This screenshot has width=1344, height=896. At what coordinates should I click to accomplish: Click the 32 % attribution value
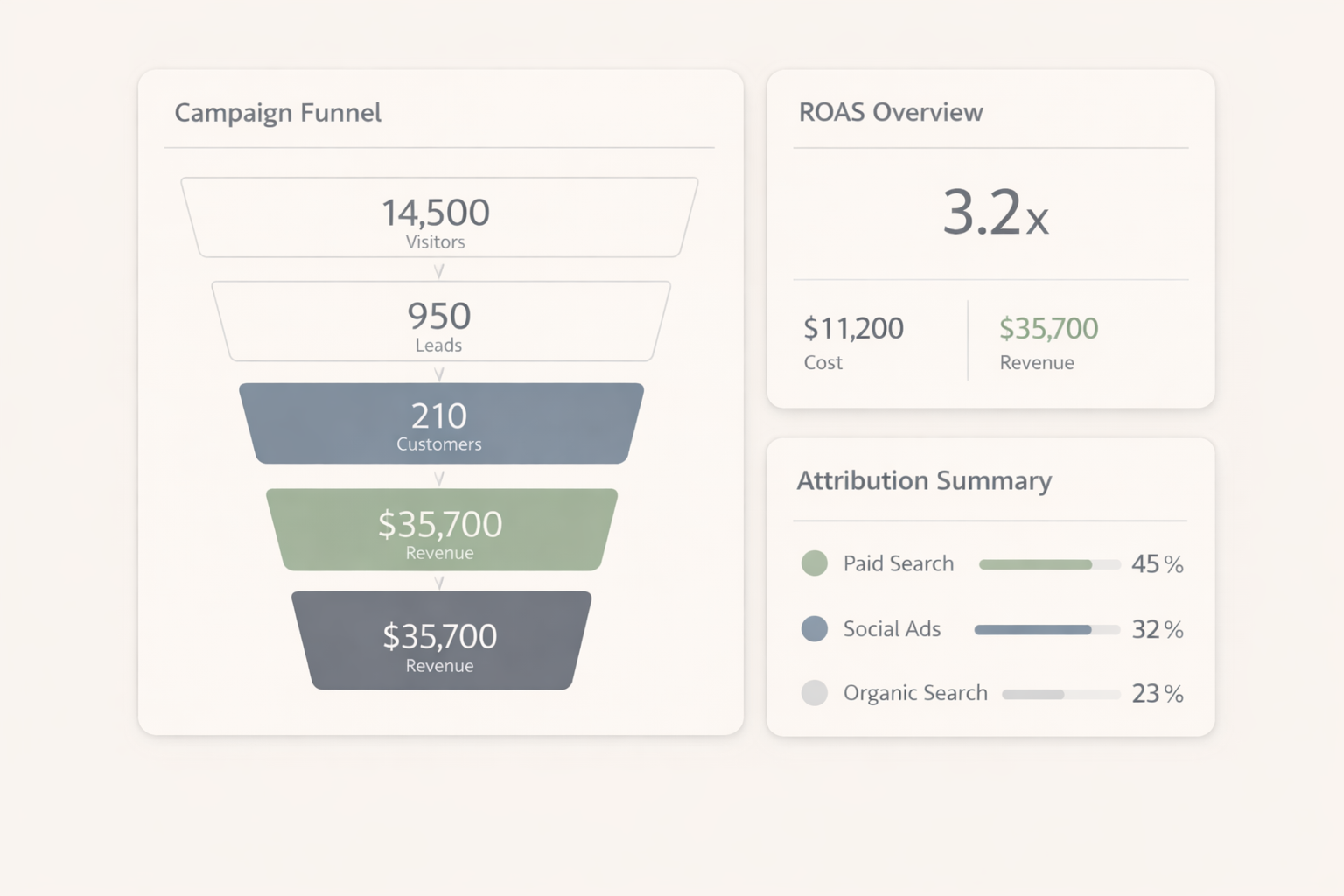(x=1158, y=629)
